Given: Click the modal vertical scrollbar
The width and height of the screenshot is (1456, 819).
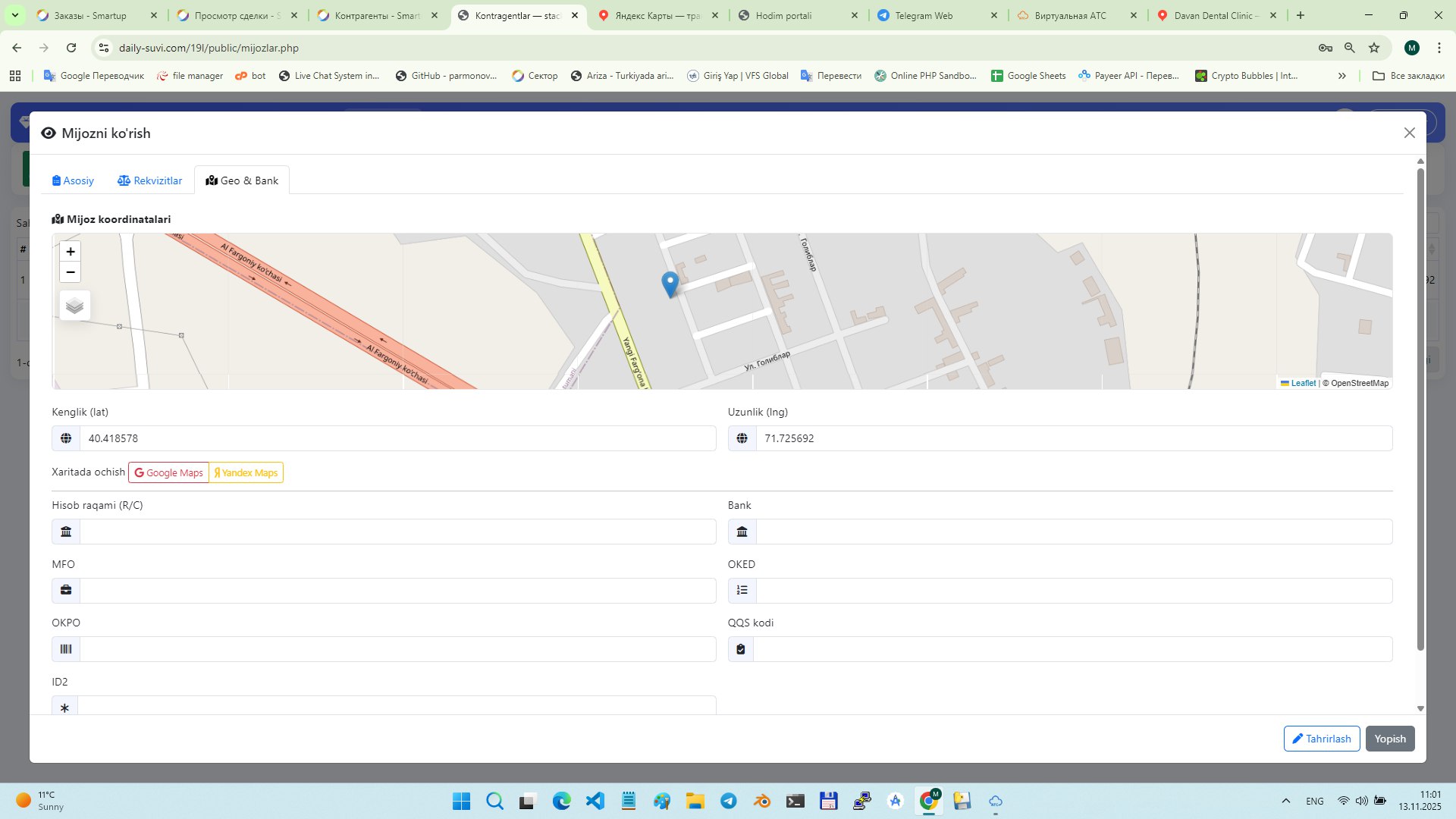Looking at the screenshot, I should (x=1420, y=409).
